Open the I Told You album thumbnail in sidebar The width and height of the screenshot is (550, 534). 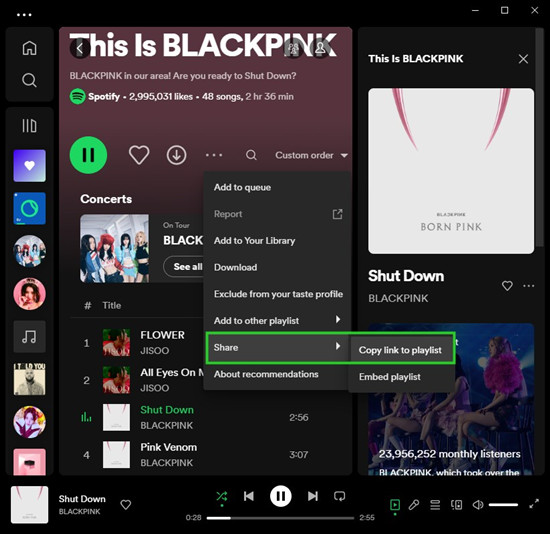coord(29,379)
